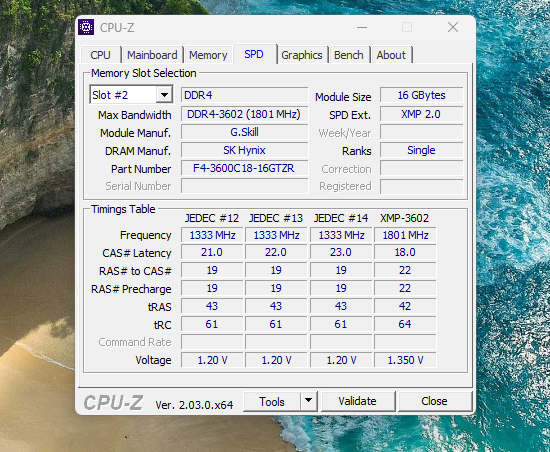Image resolution: width=550 pixels, height=452 pixels.
Task: Click the XMP tRAS value 42
Action: pos(405,306)
